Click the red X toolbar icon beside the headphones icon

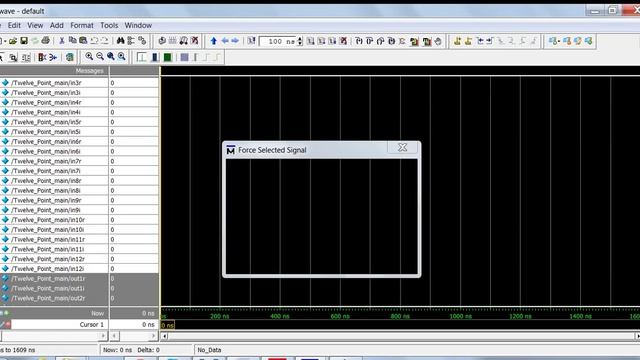(195, 41)
